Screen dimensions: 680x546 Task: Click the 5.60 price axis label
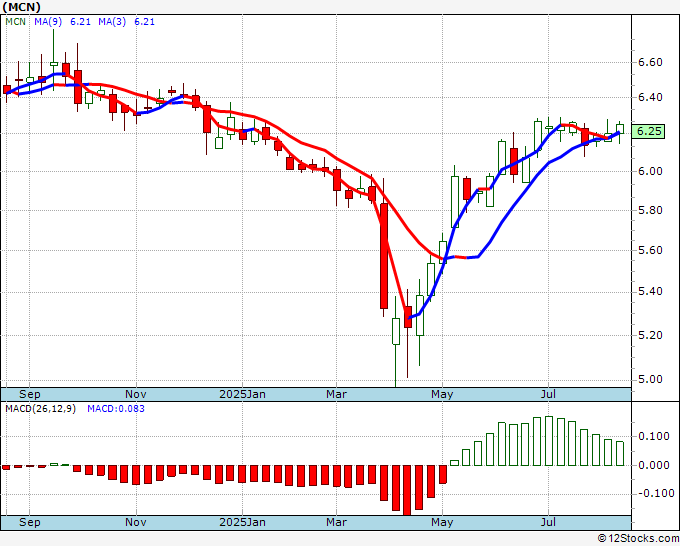pyautogui.click(x=650, y=251)
